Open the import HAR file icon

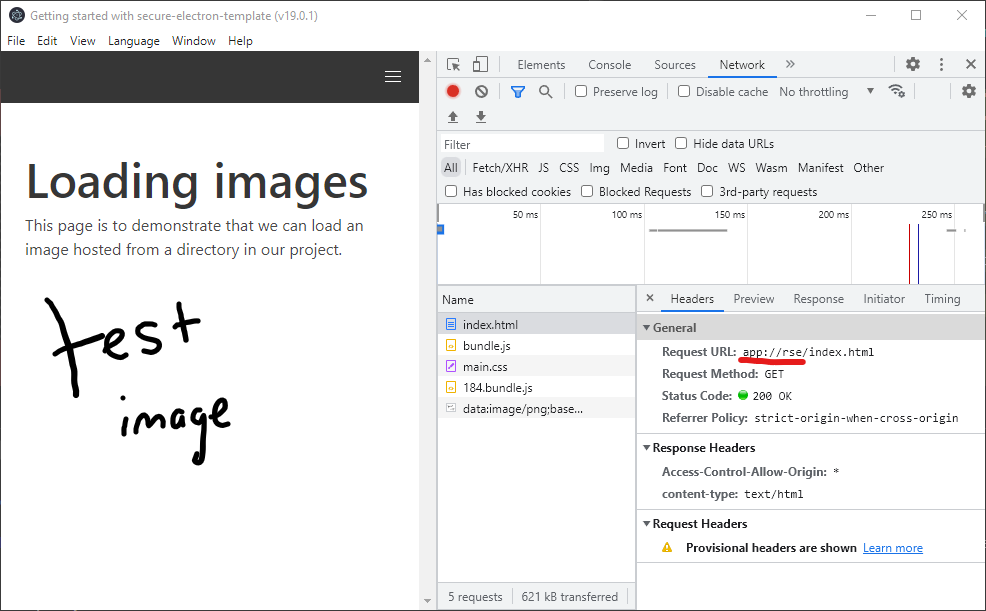452,117
